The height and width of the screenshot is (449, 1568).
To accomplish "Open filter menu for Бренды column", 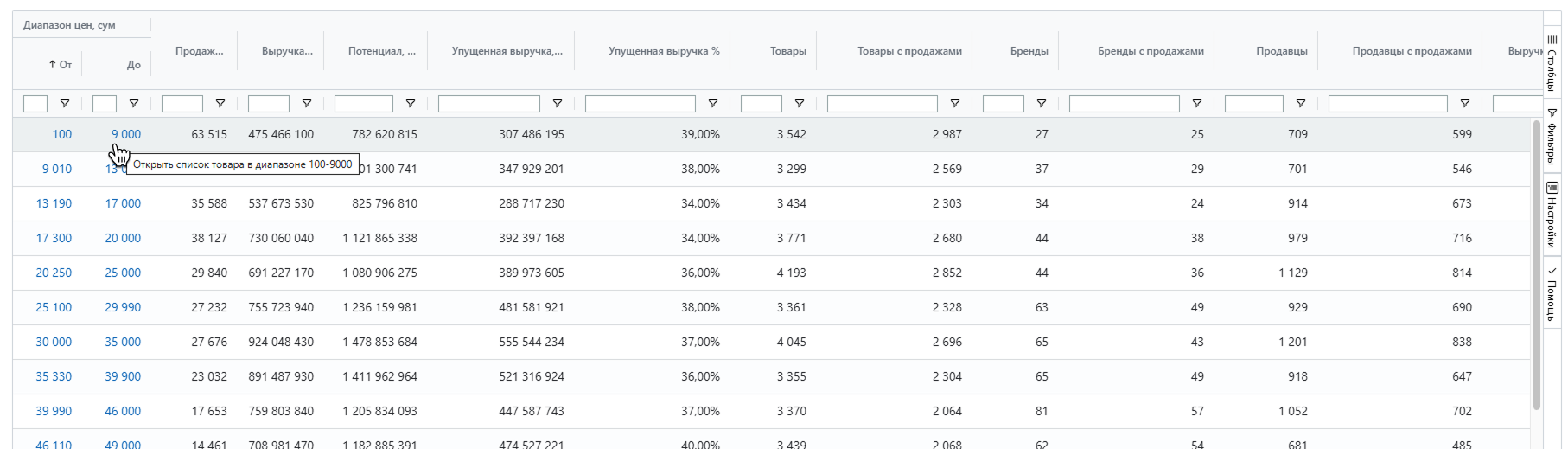I will pyautogui.click(x=1042, y=104).
